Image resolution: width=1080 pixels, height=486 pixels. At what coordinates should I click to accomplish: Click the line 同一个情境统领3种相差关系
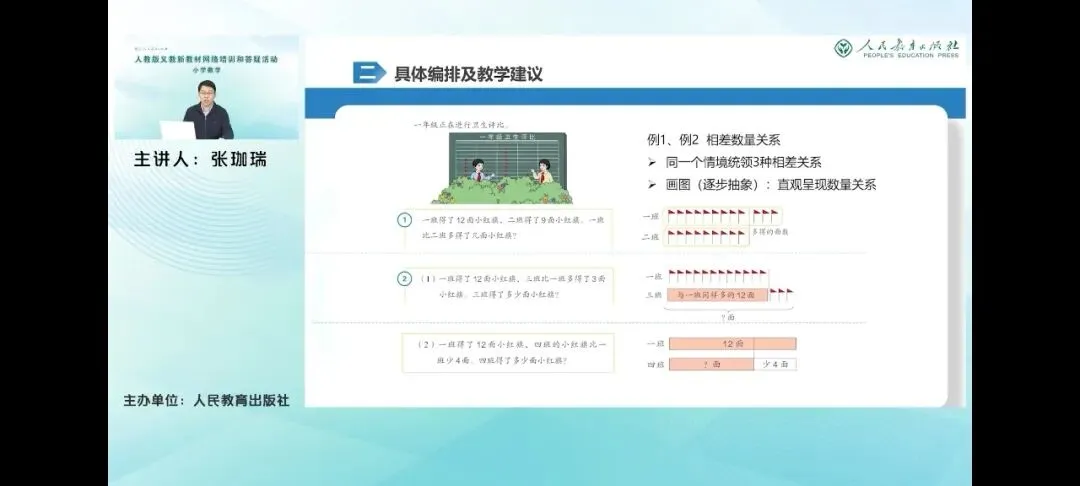[743, 163]
